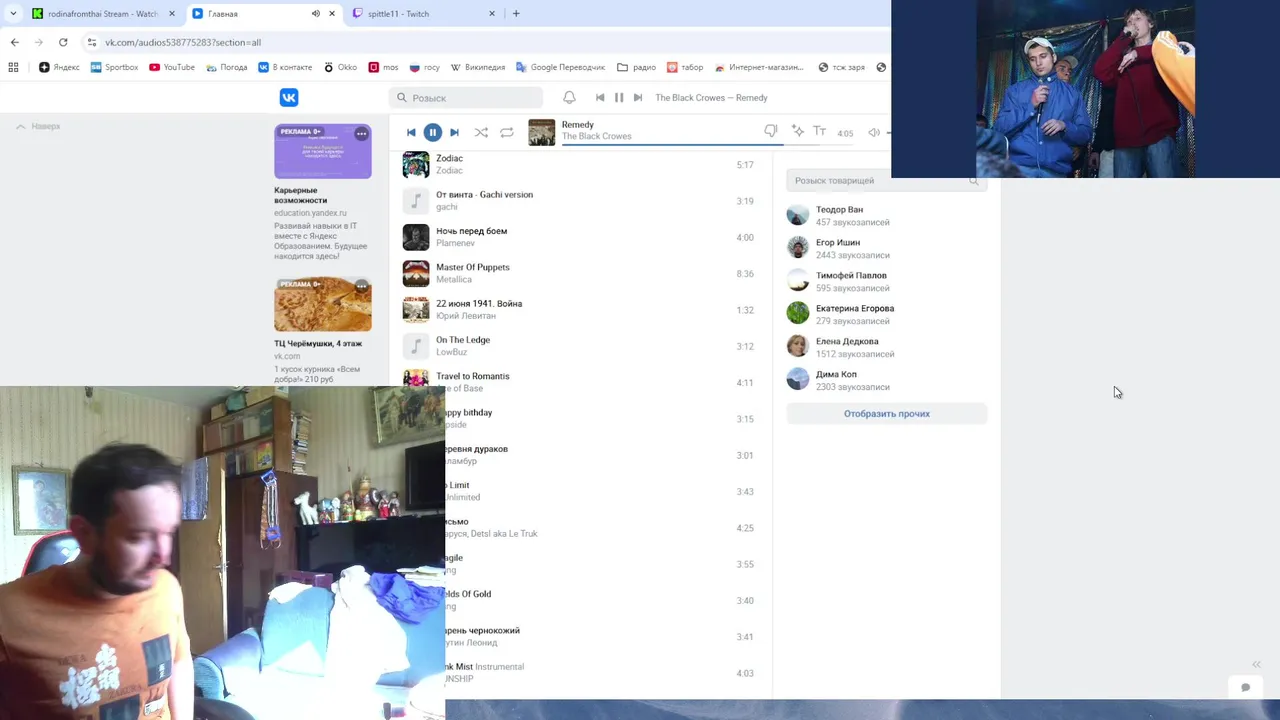Open the apps grid in bookmarks bar
This screenshot has height=720, width=1280.
pos(13,67)
